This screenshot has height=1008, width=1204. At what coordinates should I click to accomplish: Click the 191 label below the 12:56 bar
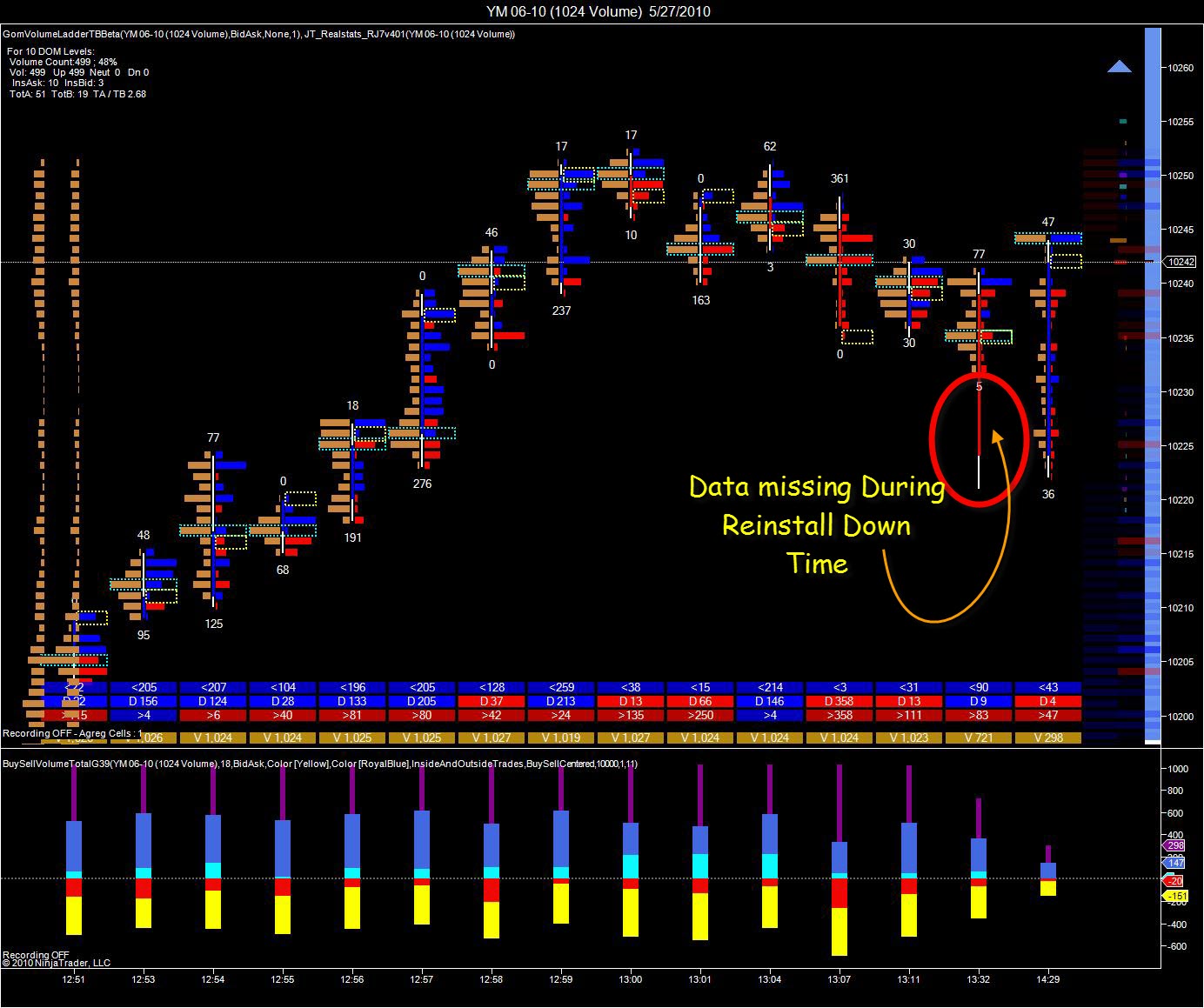pos(352,537)
